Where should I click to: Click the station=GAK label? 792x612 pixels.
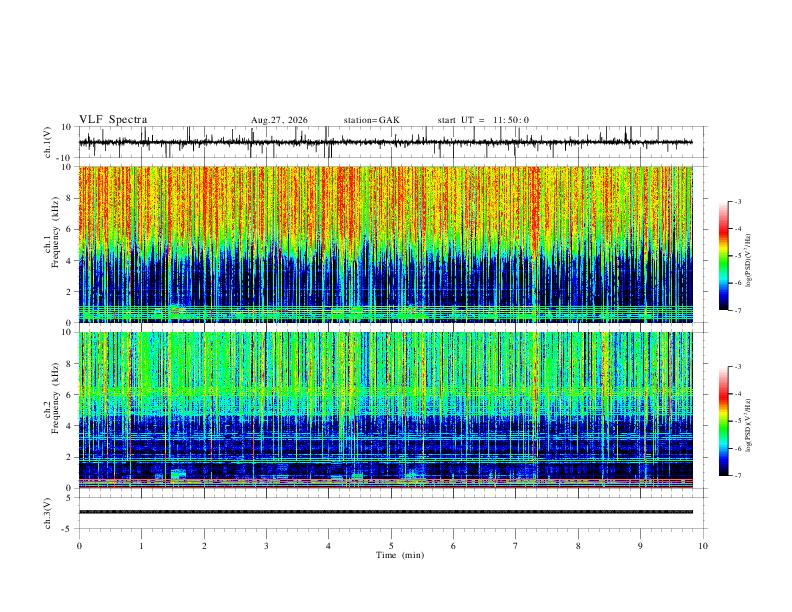[371, 120]
